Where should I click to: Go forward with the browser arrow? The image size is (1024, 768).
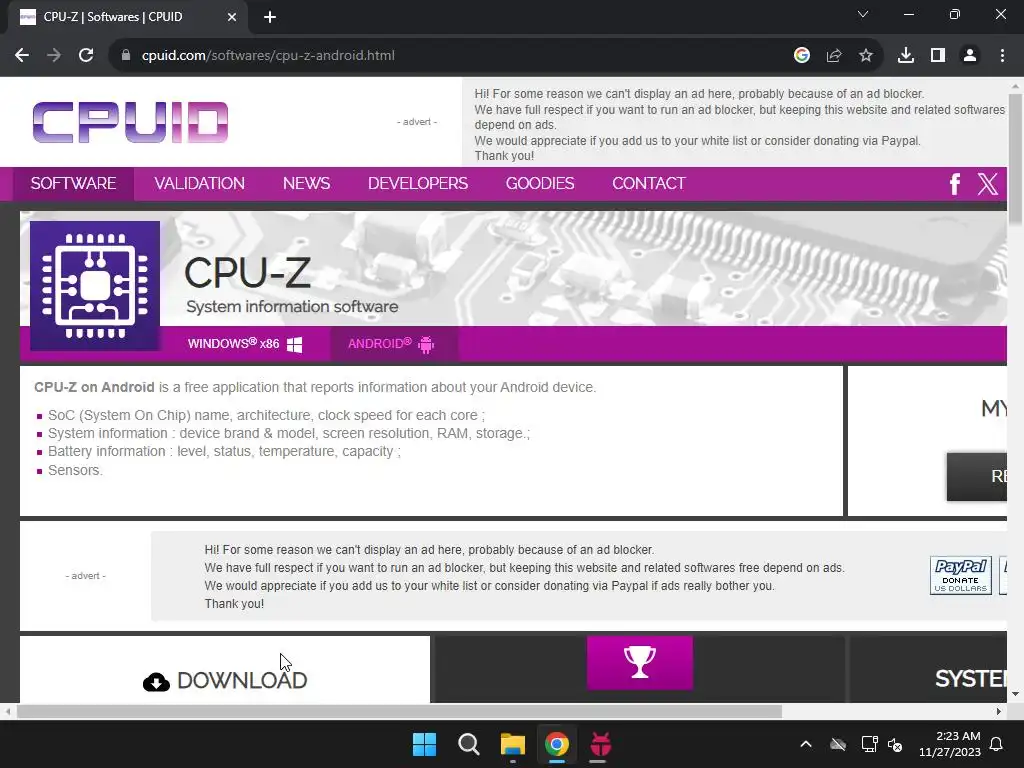(x=54, y=56)
